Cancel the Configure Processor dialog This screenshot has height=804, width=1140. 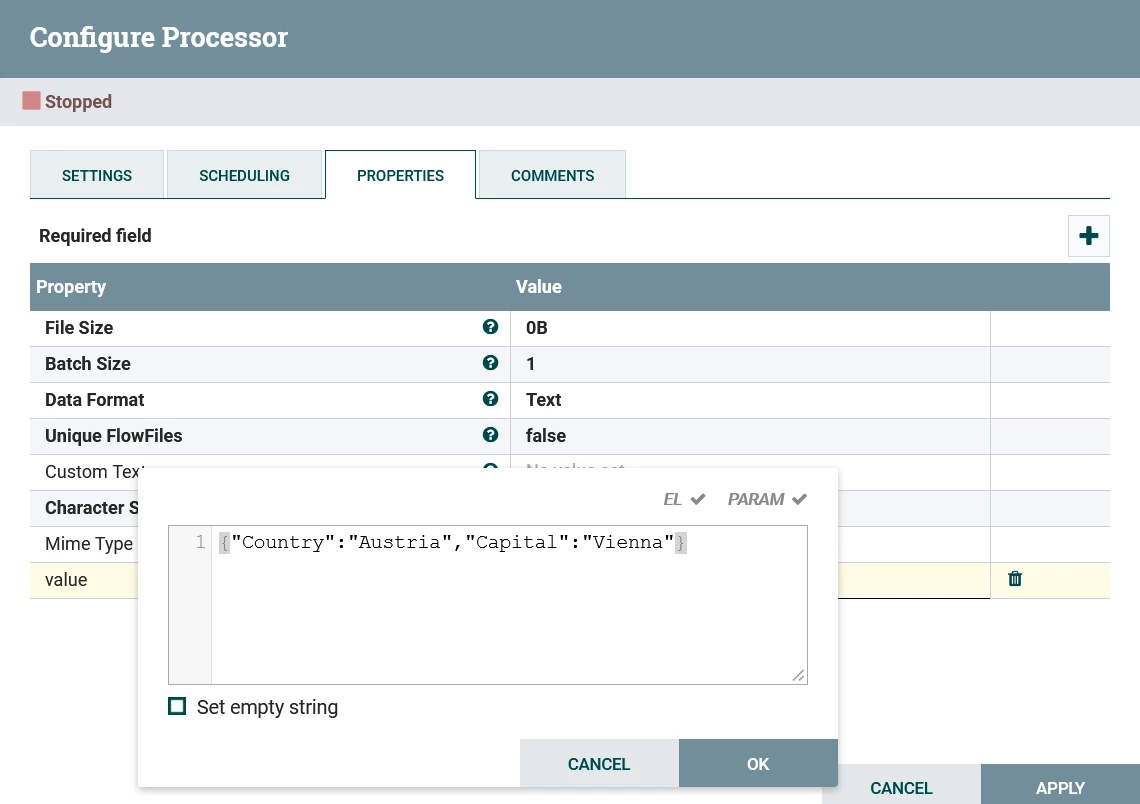click(902, 788)
